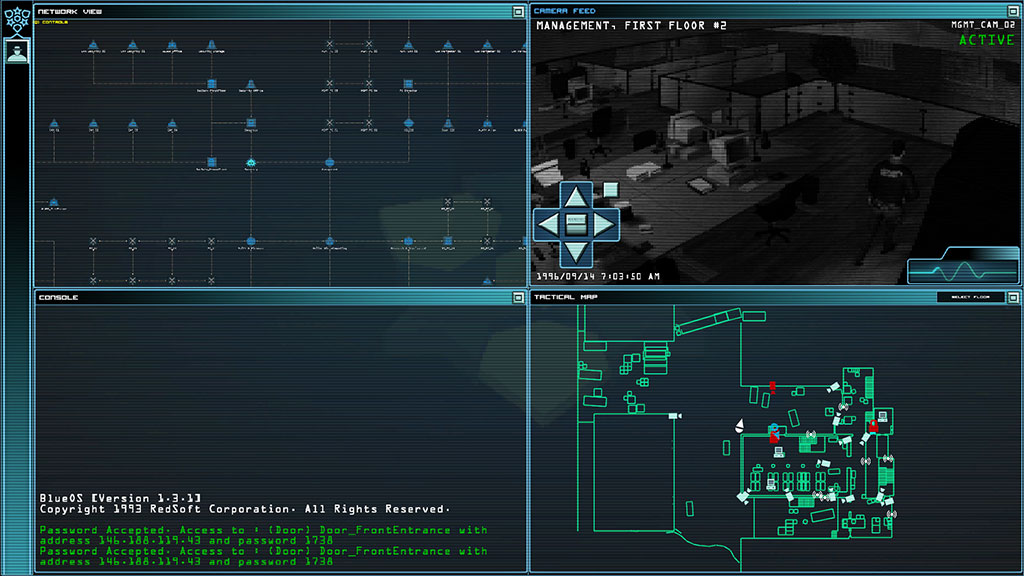Expand the Tactical Map panel with corner button

1013,298
